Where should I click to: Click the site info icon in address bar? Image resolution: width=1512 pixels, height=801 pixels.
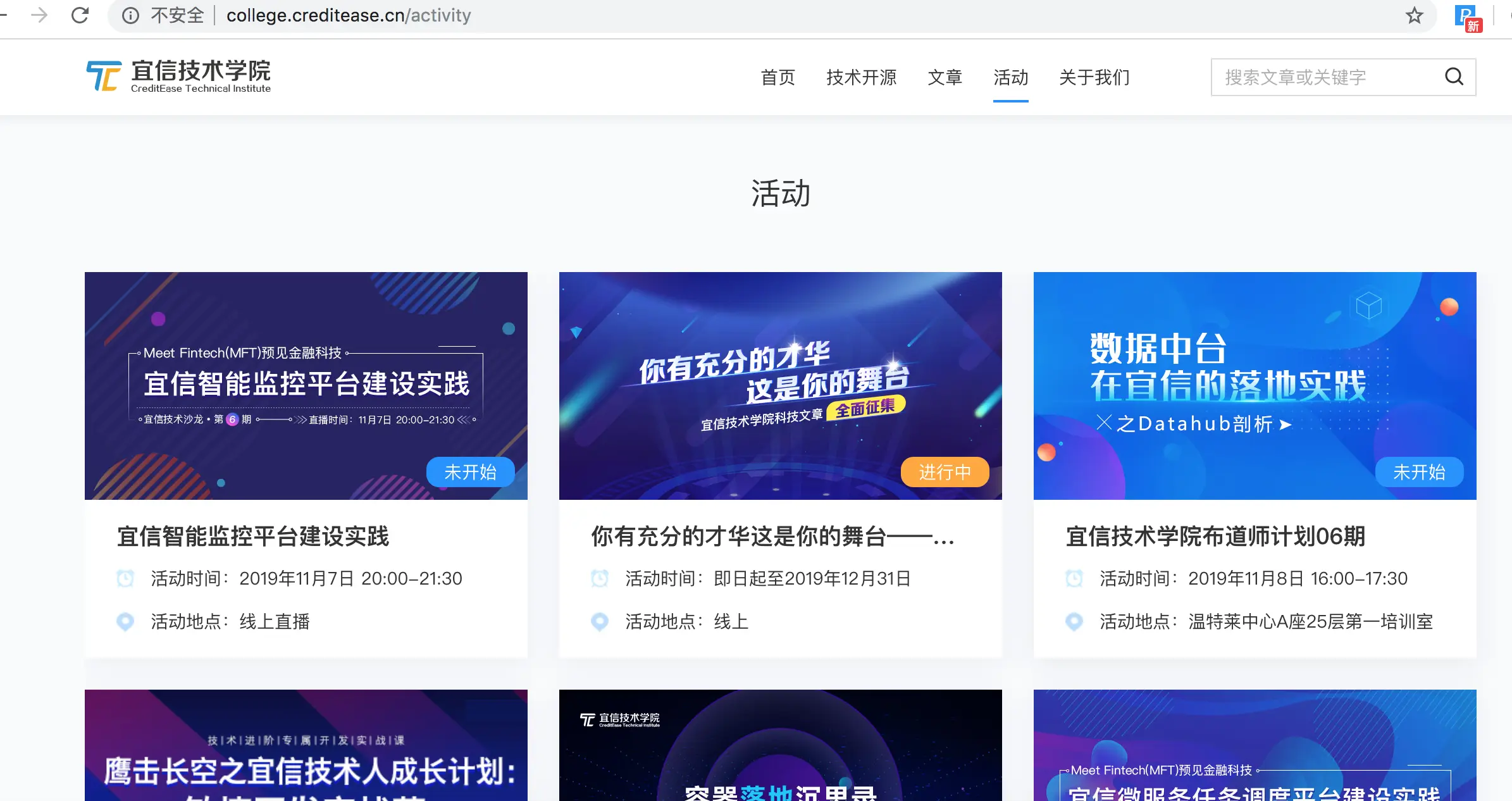click(x=130, y=15)
